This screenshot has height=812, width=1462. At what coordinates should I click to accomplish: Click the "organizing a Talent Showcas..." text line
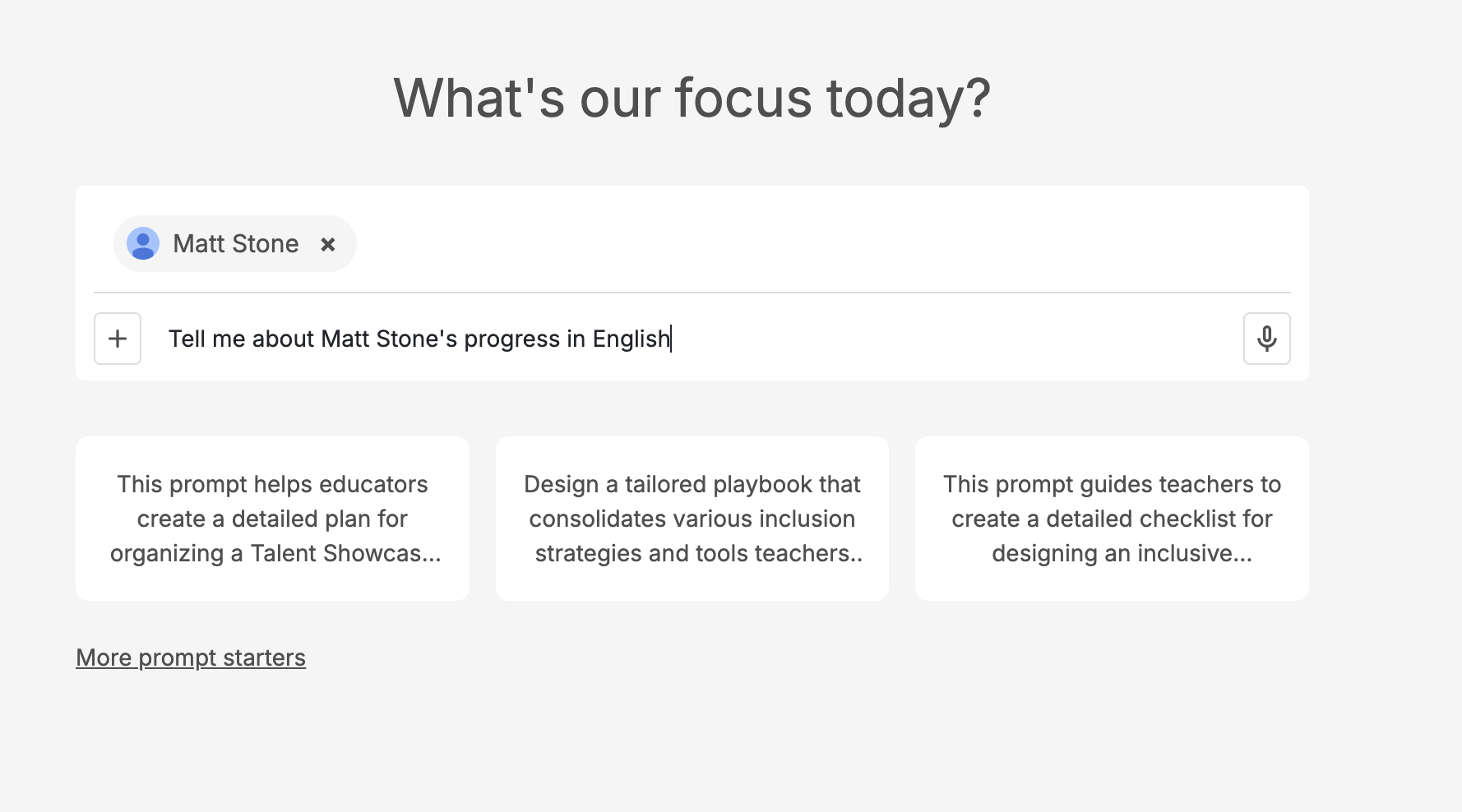(x=275, y=553)
